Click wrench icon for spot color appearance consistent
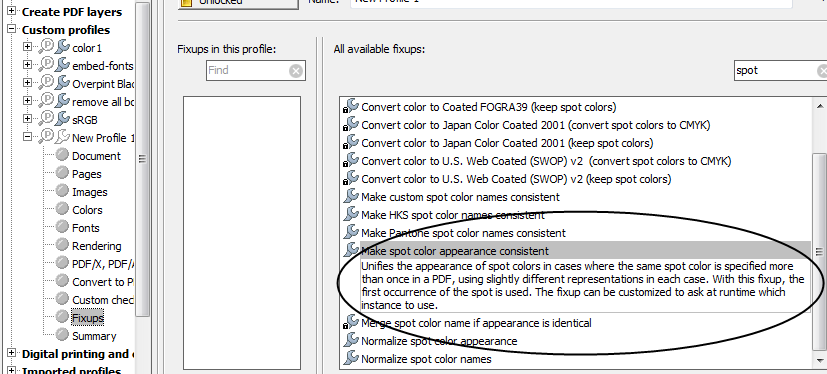Image resolution: width=827 pixels, height=374 pixels. tap(351, 250)
